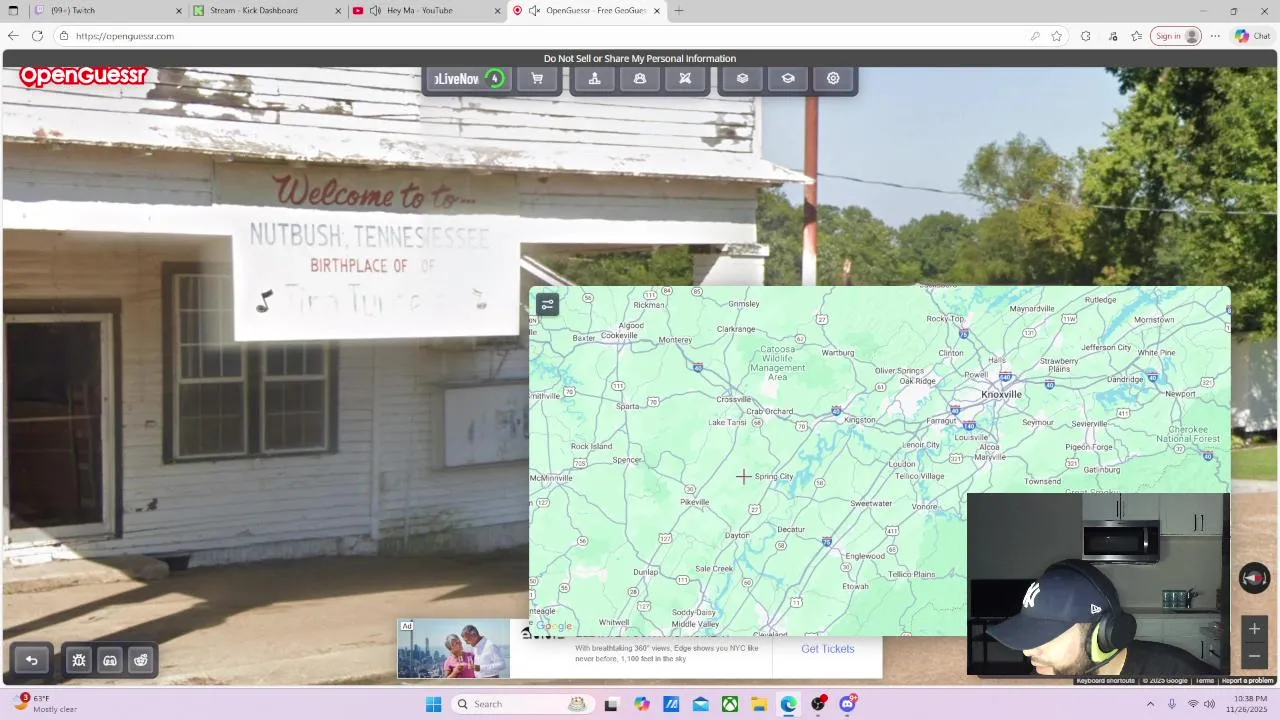
Task: Open the Windows Start menu
Action: [433, 704]
